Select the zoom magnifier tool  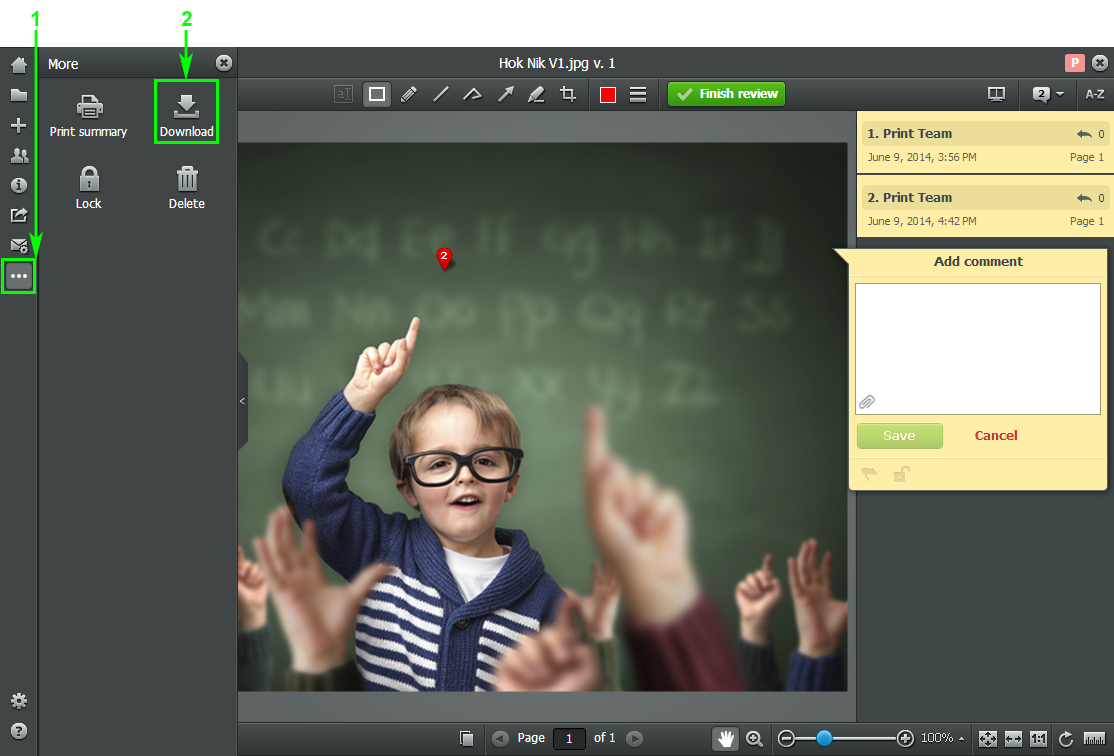click(x=755, y=738)
